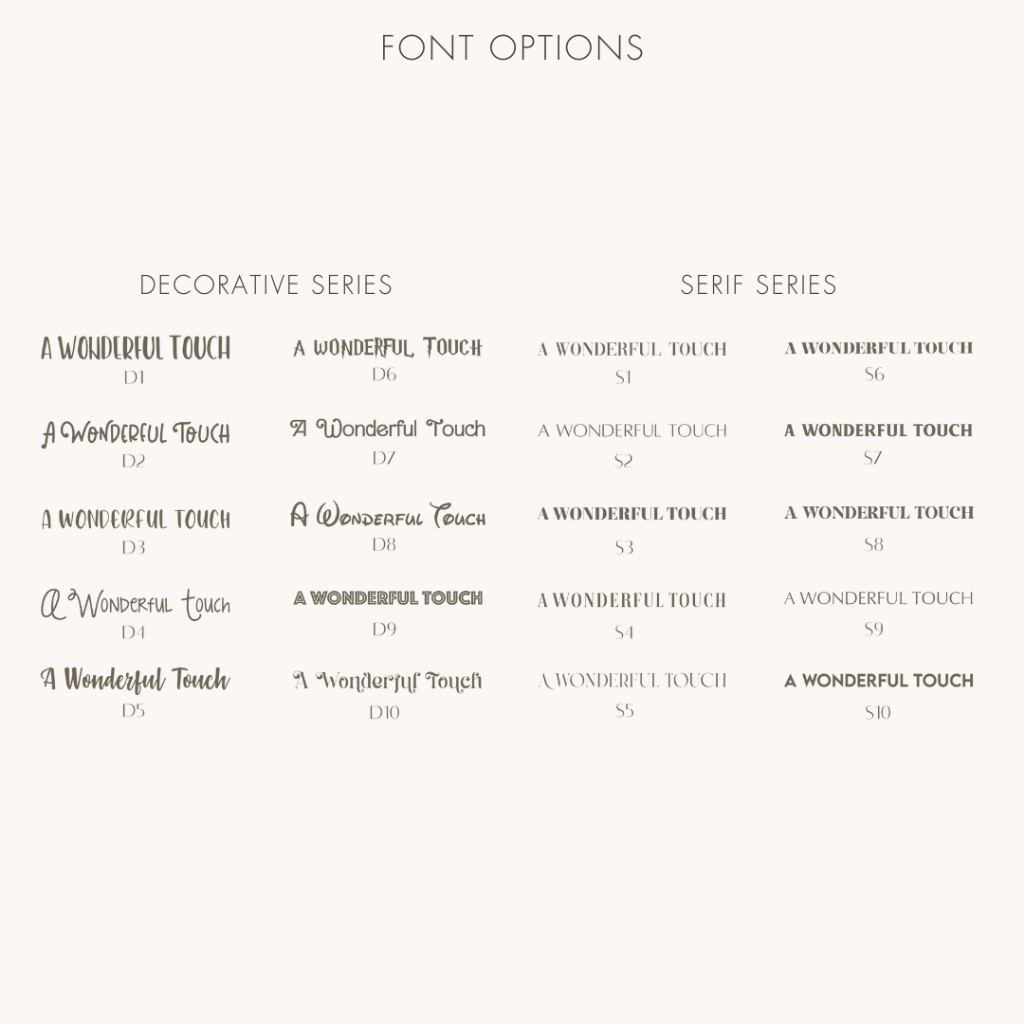Choose the D2 font sample text

[136, 434]
